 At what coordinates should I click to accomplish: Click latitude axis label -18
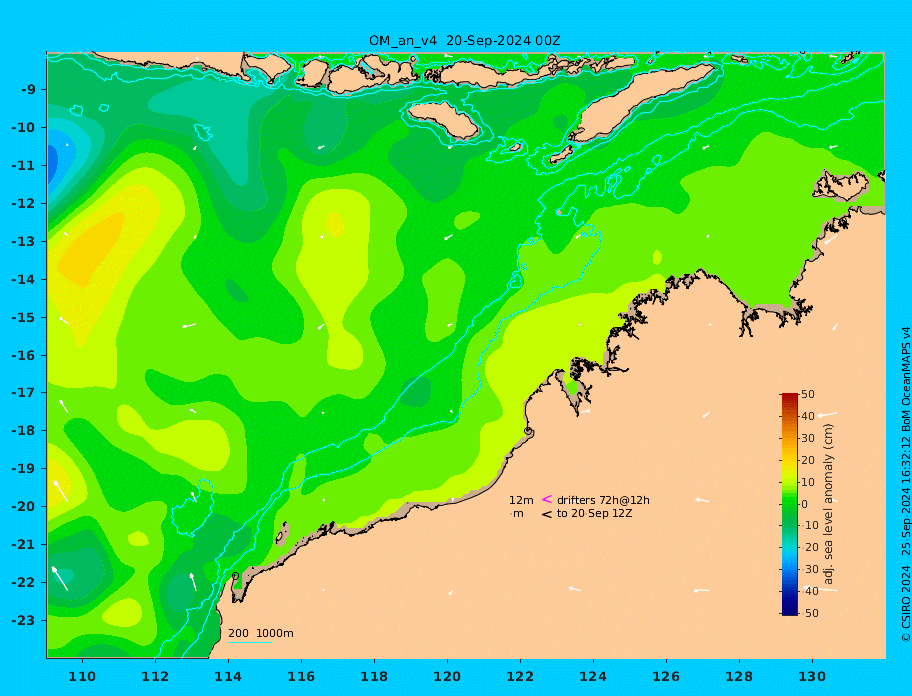coord(23,431)
